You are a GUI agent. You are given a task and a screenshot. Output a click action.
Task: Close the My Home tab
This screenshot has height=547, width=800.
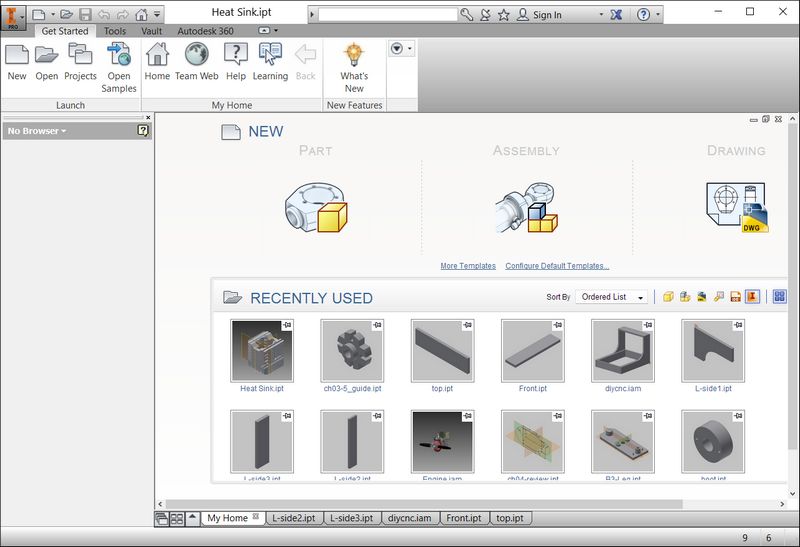coord(256,516)
